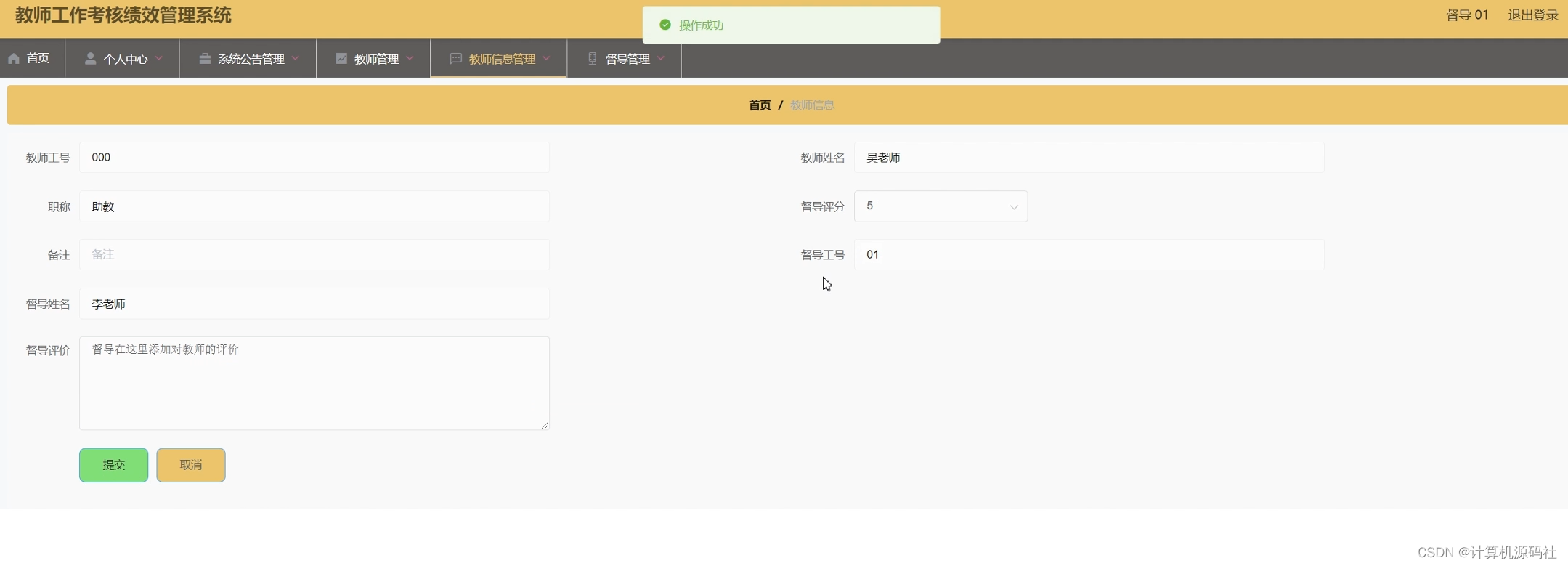Focus the 备注 input field
The image size is (1568, 566).
[x=314, y=255]
